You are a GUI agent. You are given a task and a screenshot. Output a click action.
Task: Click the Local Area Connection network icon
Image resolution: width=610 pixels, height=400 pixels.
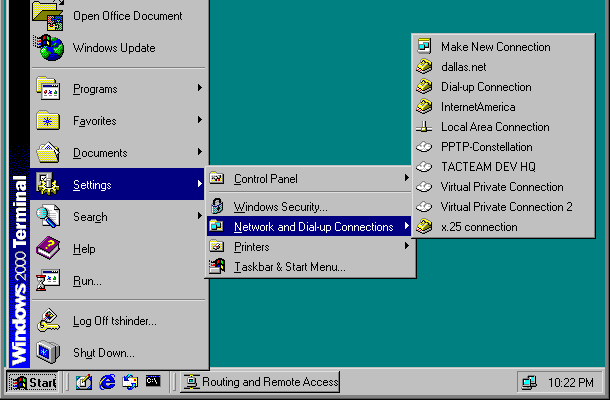click(424, 126)
